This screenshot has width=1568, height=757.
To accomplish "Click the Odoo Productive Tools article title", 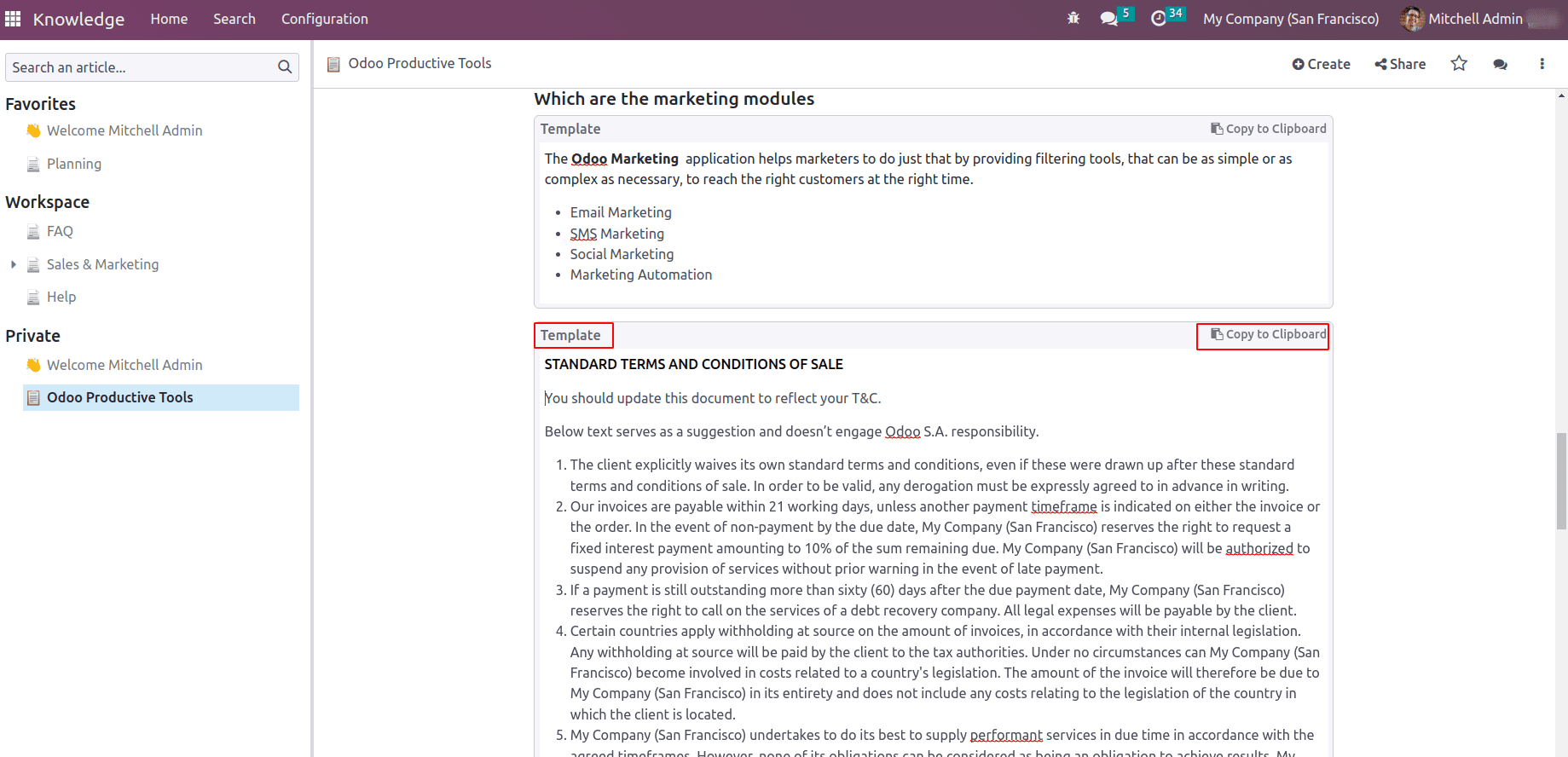I will pyautogui.click(x=419, y=63).
